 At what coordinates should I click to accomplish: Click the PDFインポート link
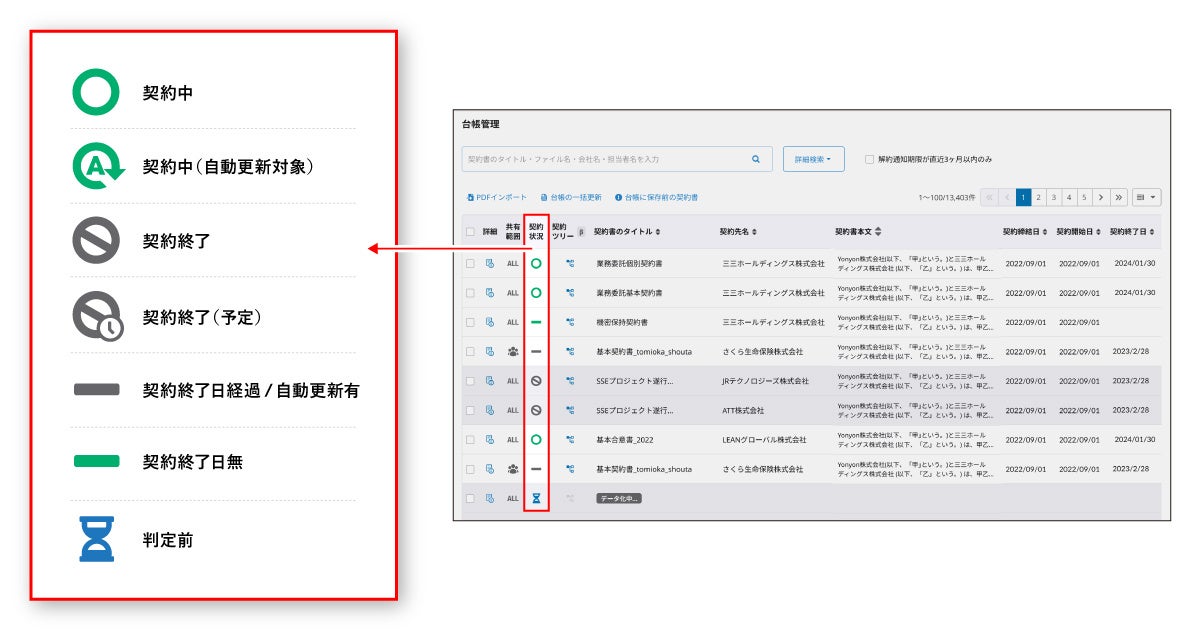coord(496,198)
